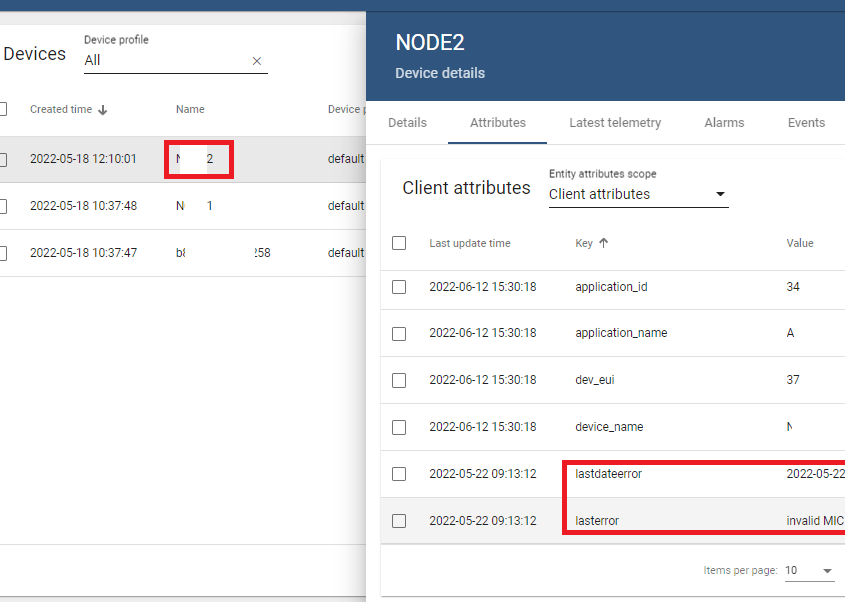Tick the lasterror attribute checkbox

click(399, 521)
